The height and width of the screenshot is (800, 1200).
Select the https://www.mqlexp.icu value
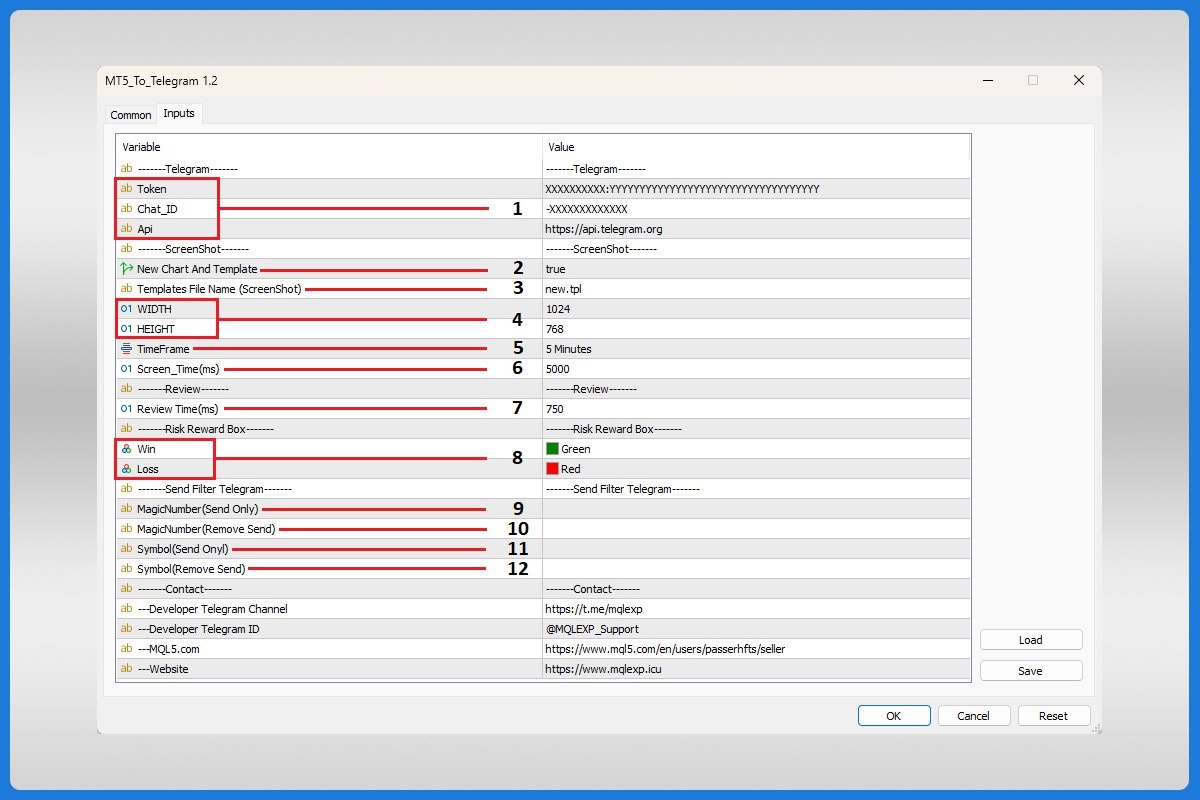603,669
